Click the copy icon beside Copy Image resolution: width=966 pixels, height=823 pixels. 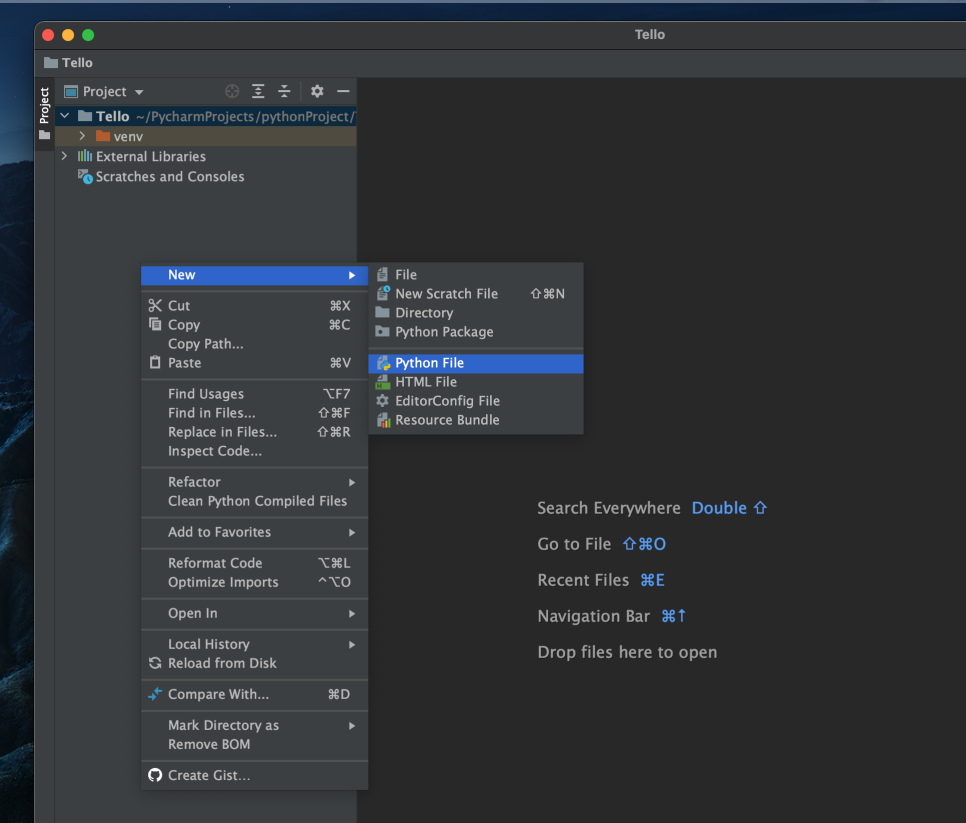pyautogui.click(x=155, y=324)
